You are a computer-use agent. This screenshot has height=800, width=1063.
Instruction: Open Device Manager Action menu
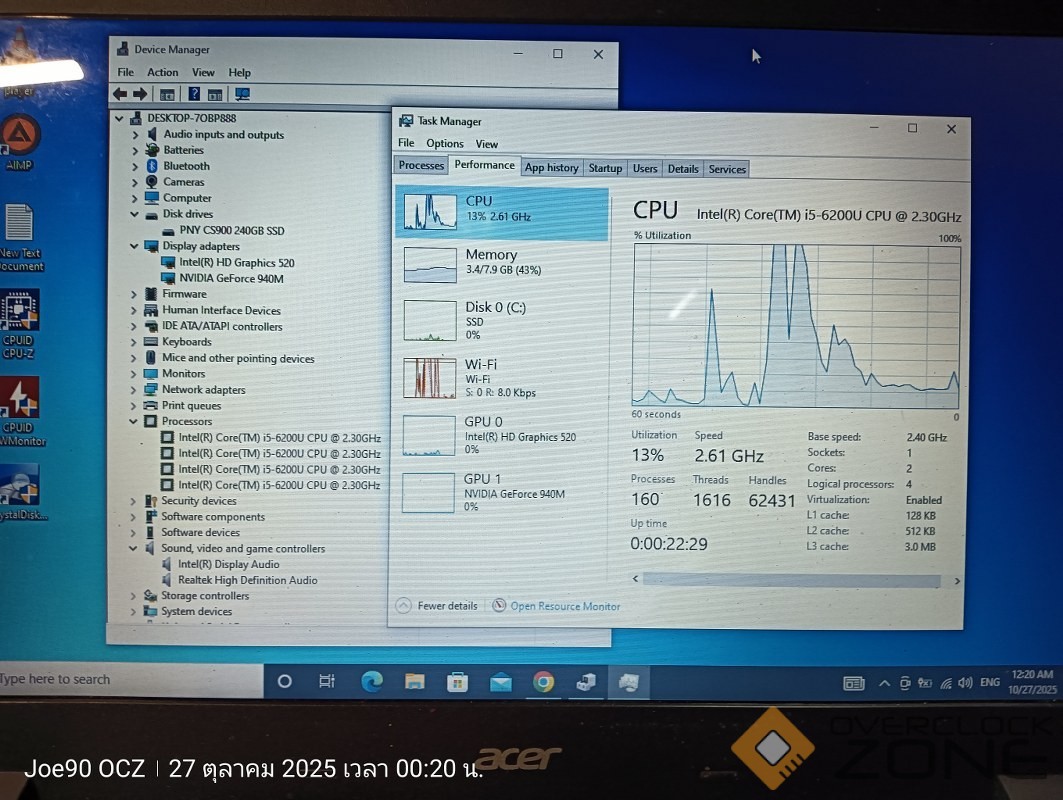163,72
